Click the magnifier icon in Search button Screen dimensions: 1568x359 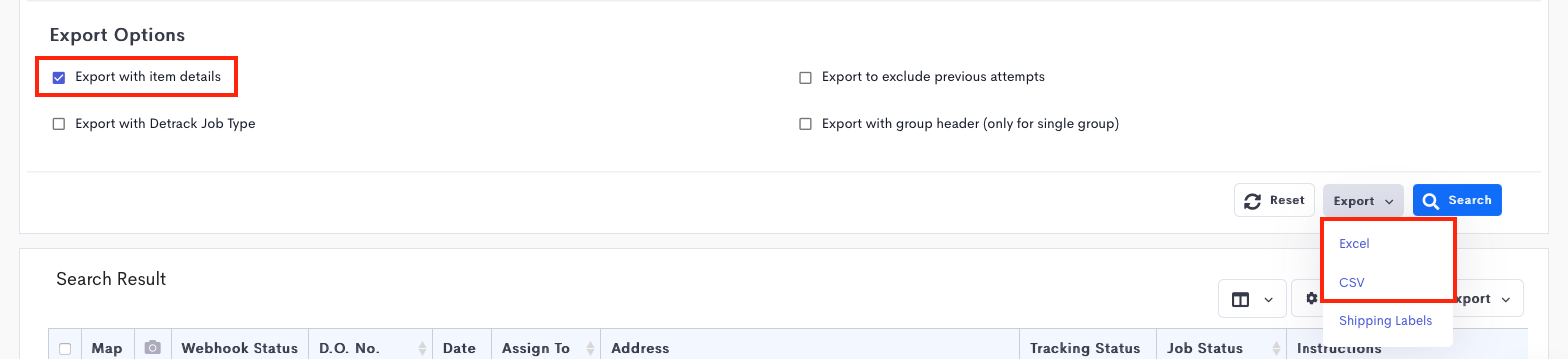(1431, 201)
